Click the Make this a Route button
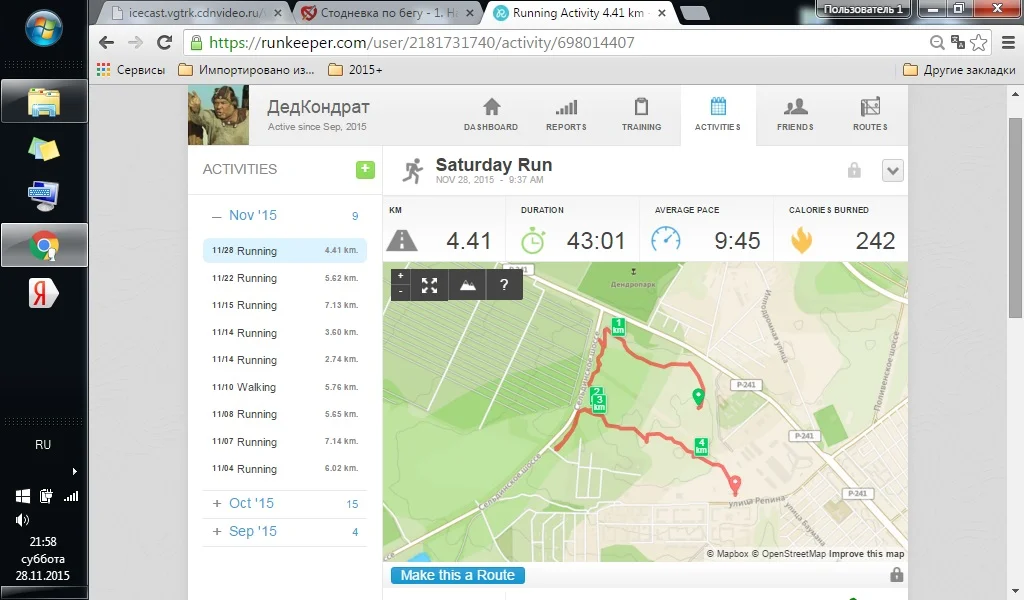1024x600 pixels. [458, 575]
